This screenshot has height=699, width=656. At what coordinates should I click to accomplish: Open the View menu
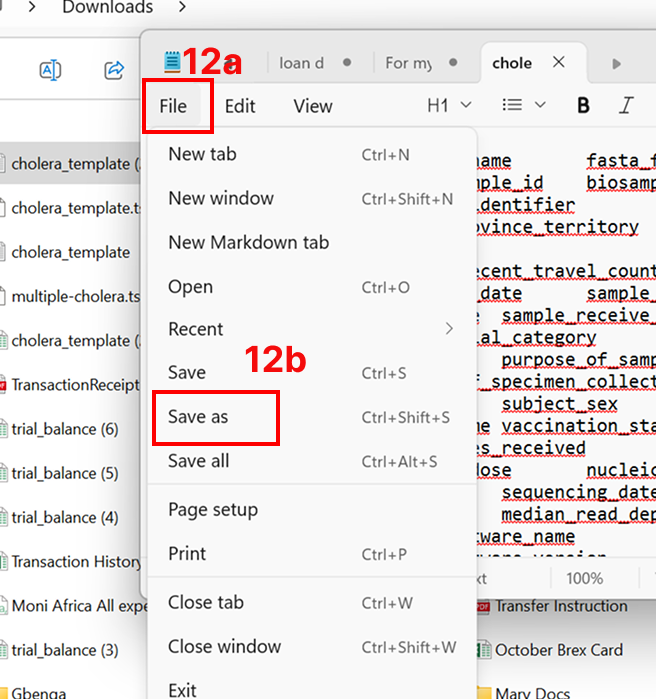tap(313, 106)
